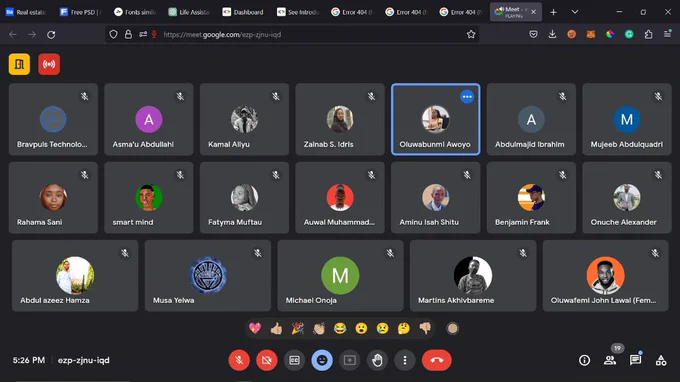Unmute the microphone in call controls
This screenshot has width=680, height=382.
pos(239,360)
